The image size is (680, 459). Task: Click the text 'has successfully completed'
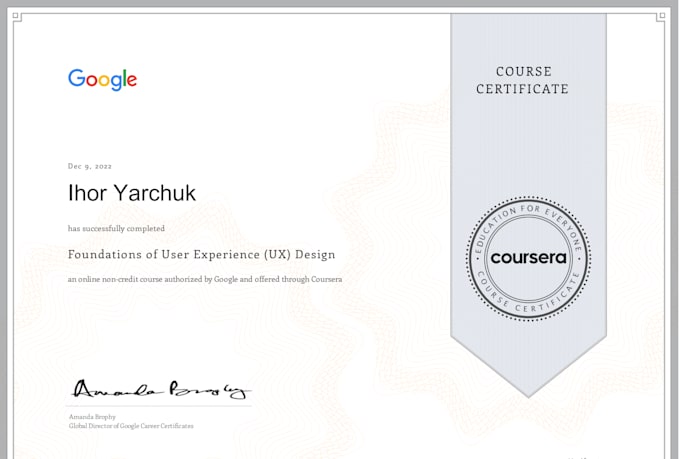116,229
